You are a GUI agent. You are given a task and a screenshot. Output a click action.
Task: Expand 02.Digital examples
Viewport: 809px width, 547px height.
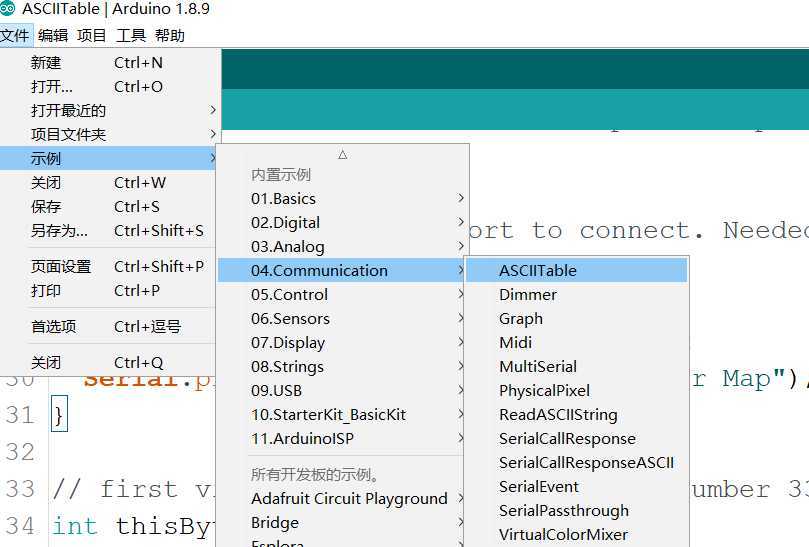tap(342, 222)
